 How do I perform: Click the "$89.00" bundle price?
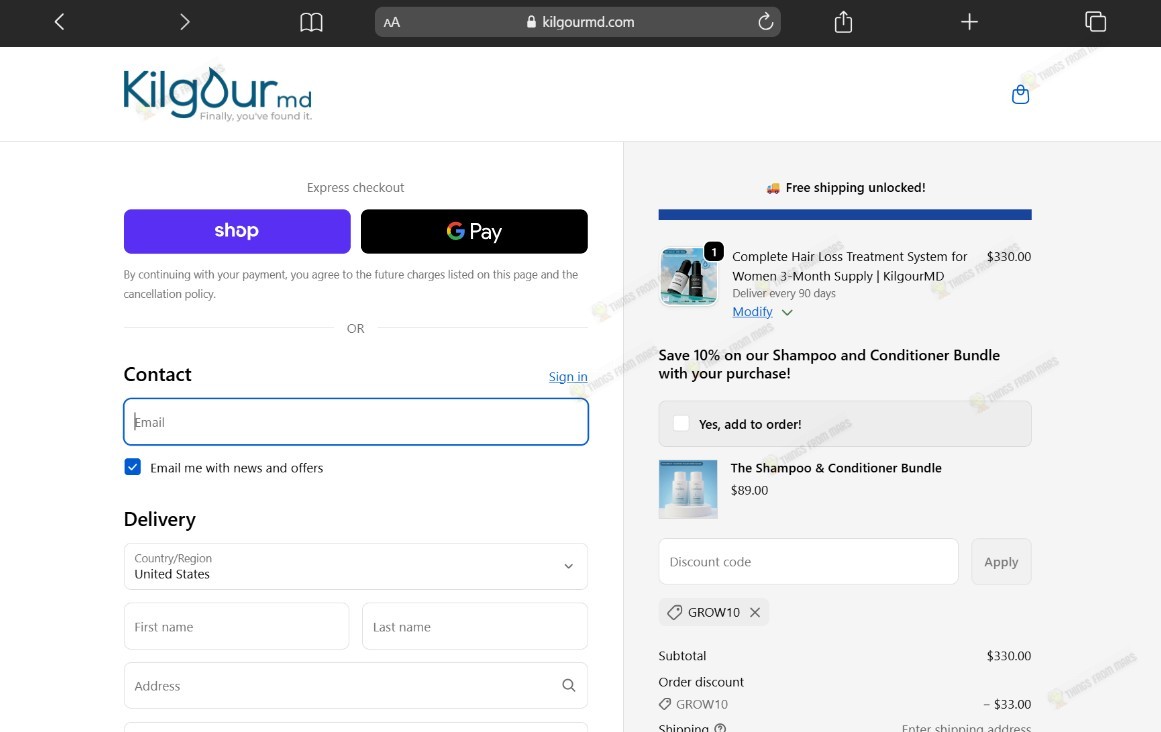(x=749, y=490)
